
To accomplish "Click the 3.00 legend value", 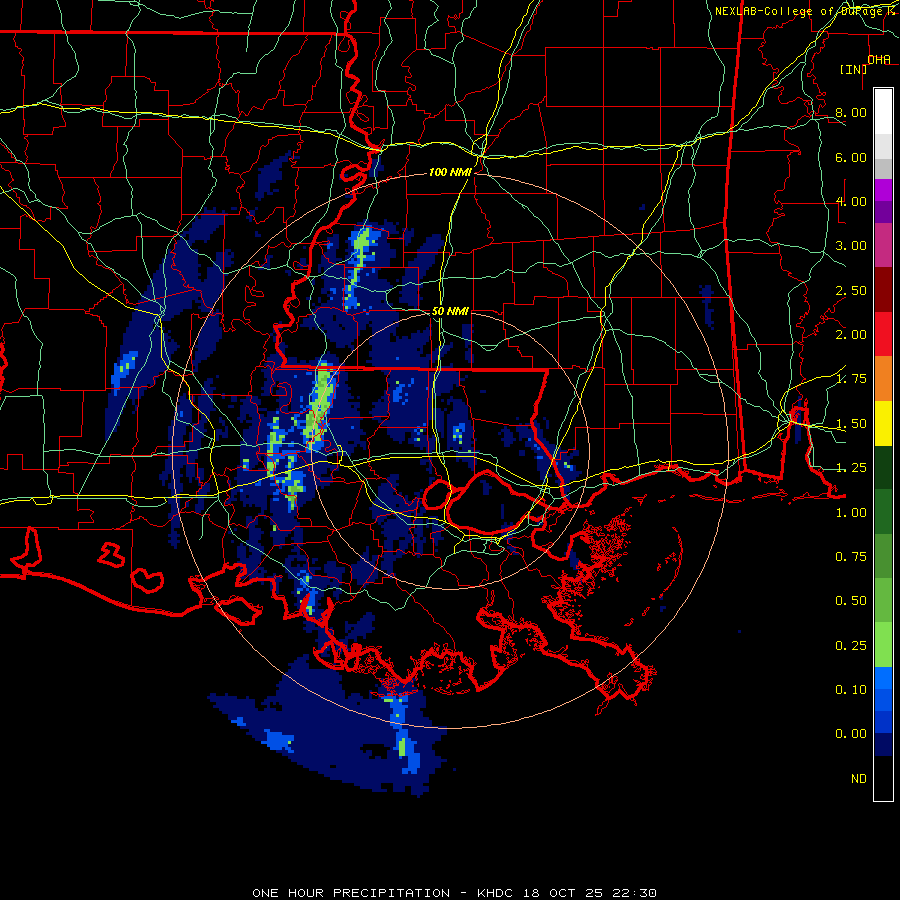I will [851, 246].
